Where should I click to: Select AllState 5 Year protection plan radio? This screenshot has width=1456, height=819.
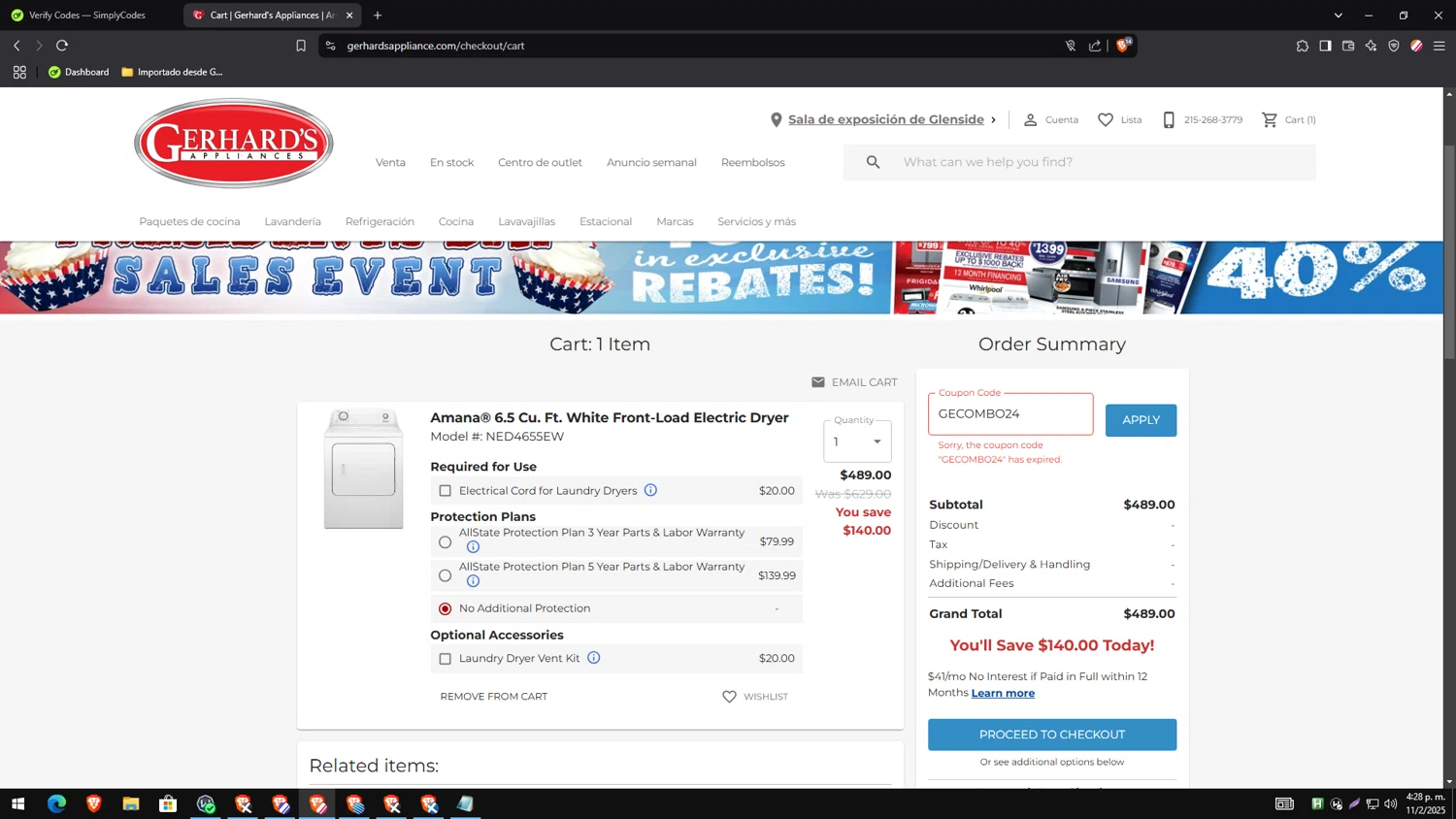coord(446,575)
